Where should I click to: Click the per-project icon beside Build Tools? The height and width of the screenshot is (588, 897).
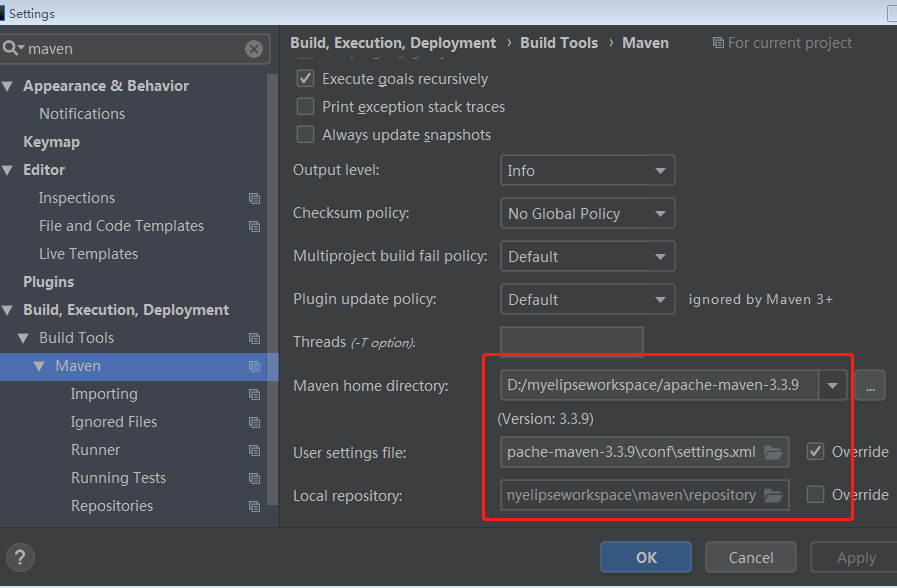255,339
